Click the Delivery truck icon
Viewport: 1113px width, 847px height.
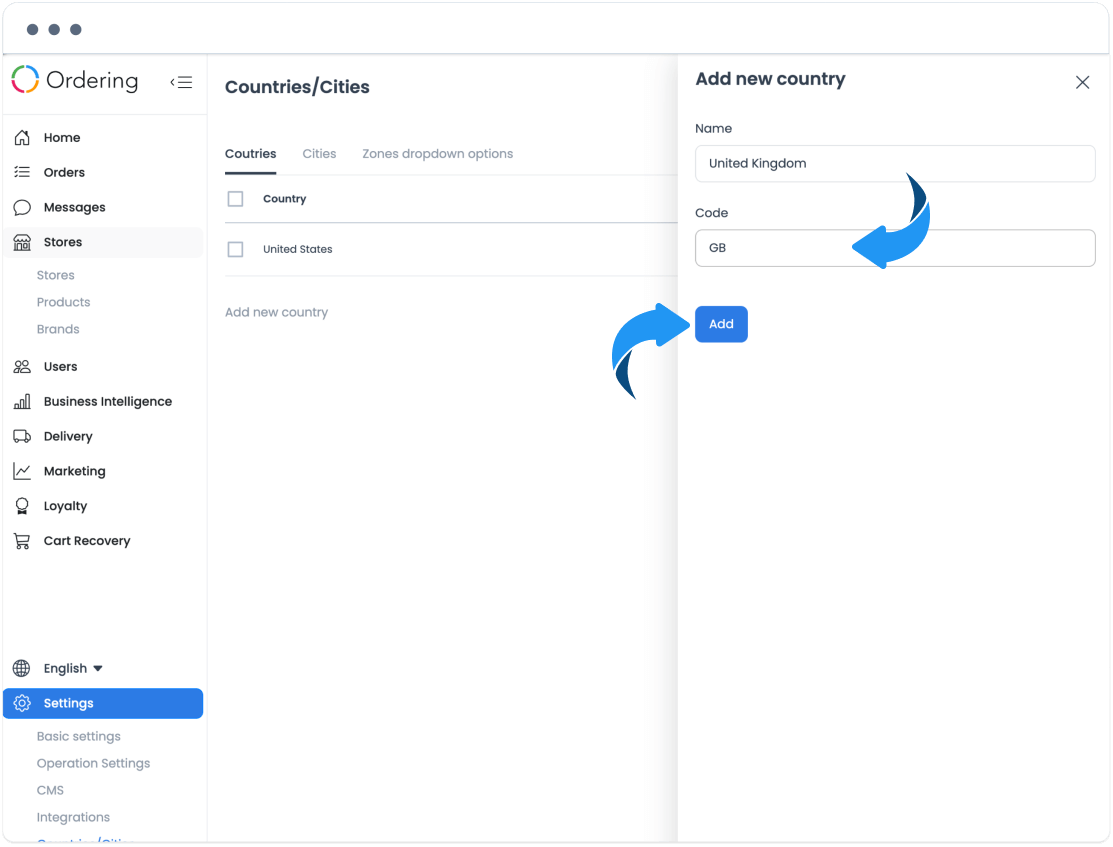[x=22, y=436]
